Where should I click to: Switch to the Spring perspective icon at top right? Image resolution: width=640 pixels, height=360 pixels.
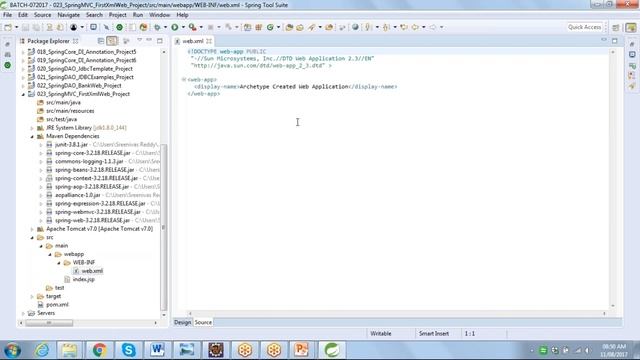click(x=631, y=27)
